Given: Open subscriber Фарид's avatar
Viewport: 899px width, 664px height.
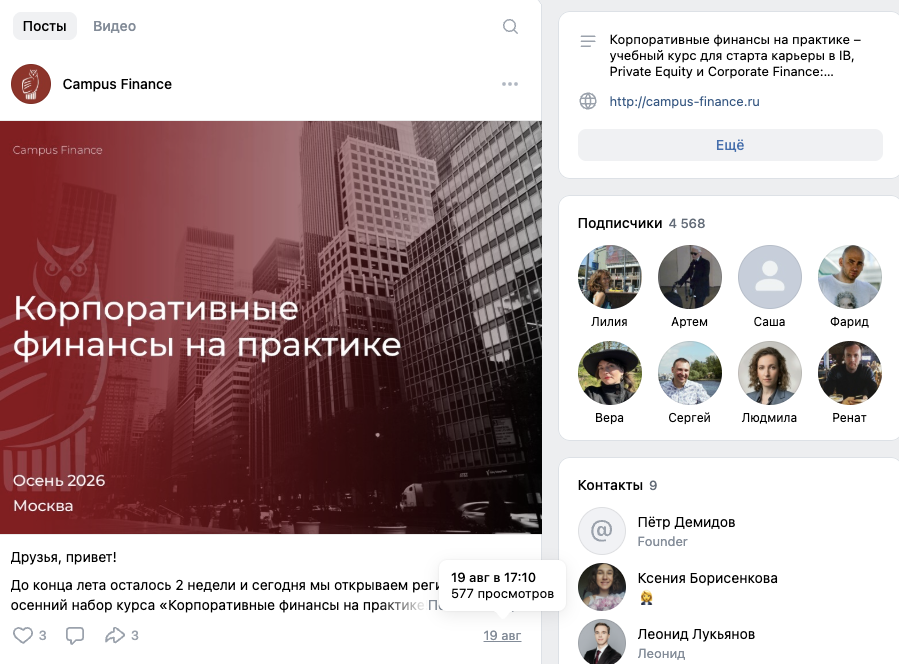Looking at the screenshot, I should (849, 277).
